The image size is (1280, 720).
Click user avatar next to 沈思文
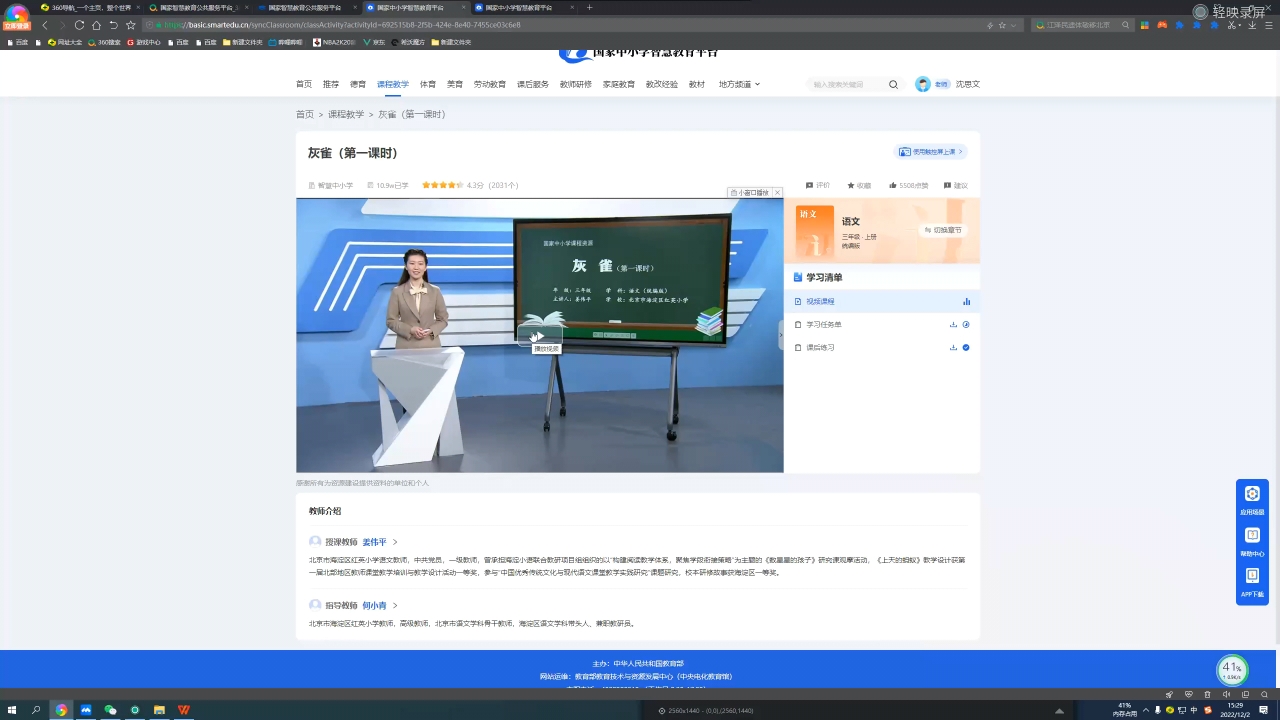(922, 85)
